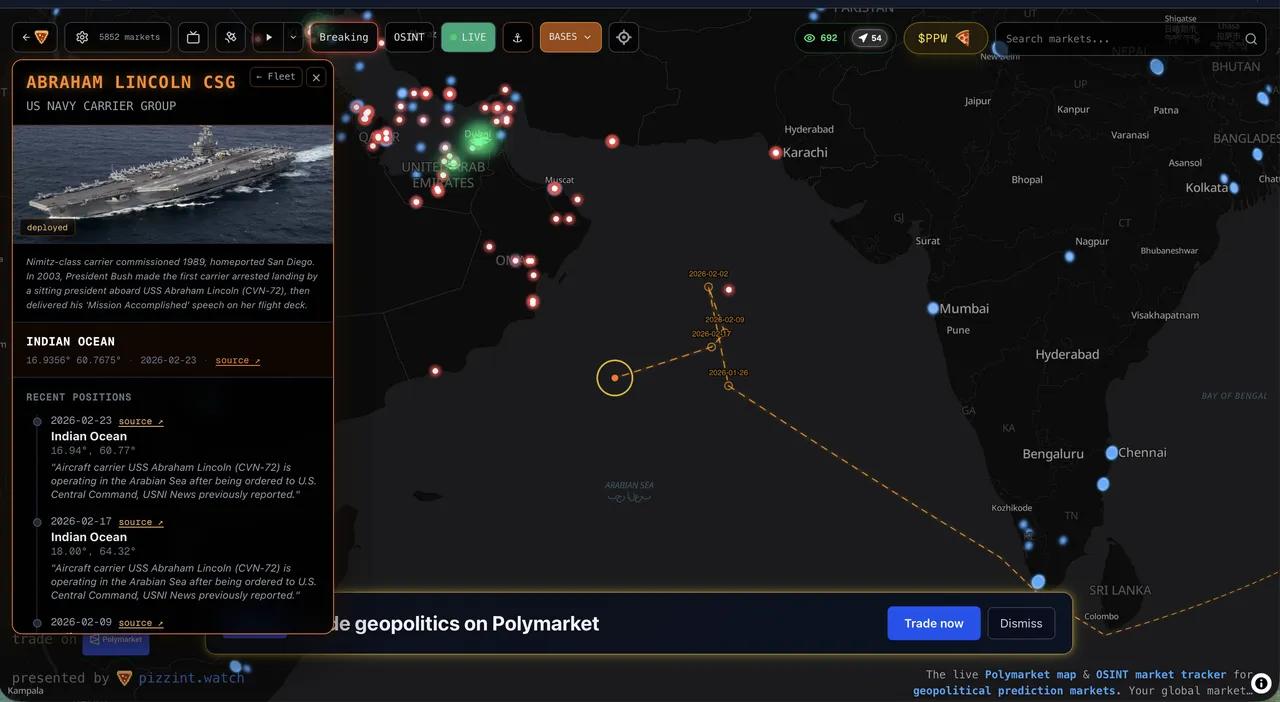
Task: Click the arrow counter showing 54
Action: coord(870,38)
